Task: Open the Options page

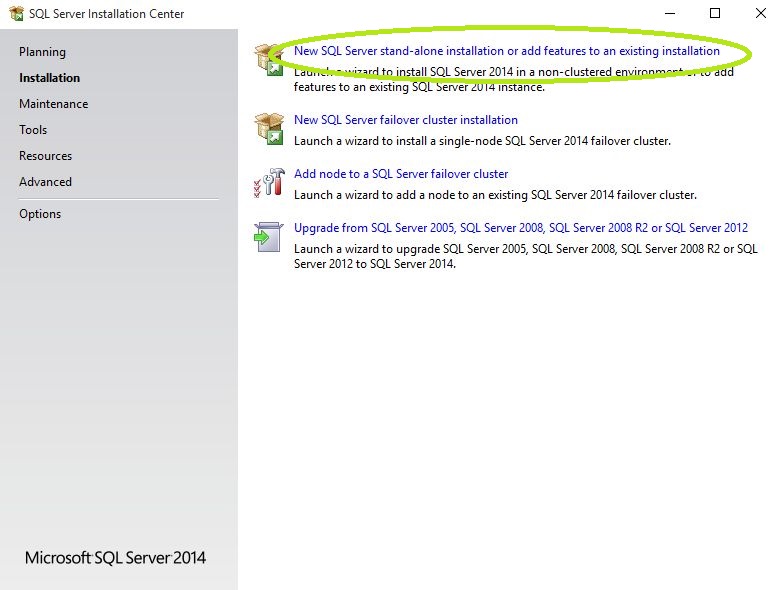Action: click(x=40, y=214)
